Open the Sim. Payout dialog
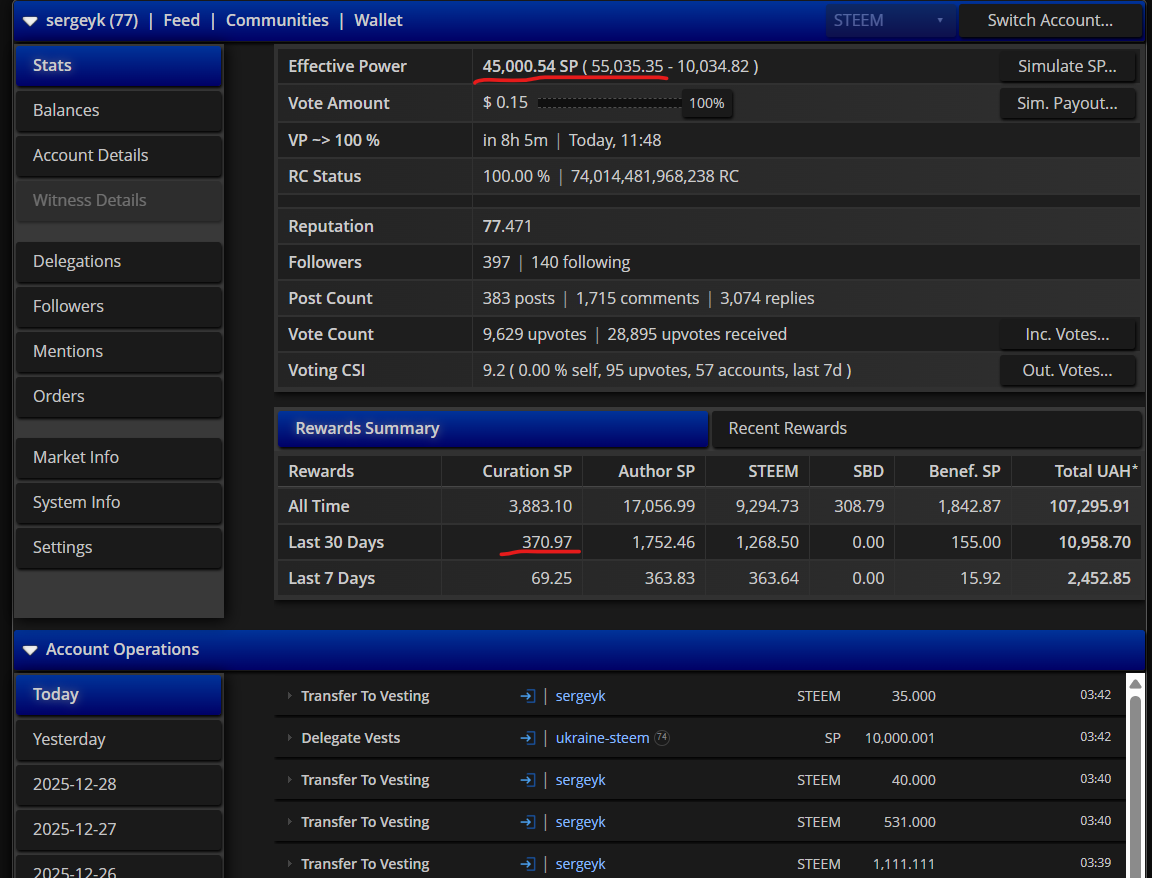Image resolution: width=1152 pixels, height=878 pixels. pyautogui.click(x=1067, y=104)
